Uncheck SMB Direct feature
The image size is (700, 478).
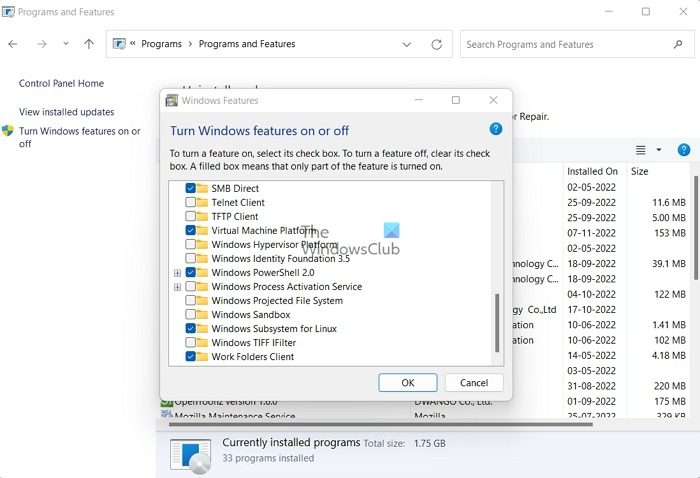coord(191,188)
